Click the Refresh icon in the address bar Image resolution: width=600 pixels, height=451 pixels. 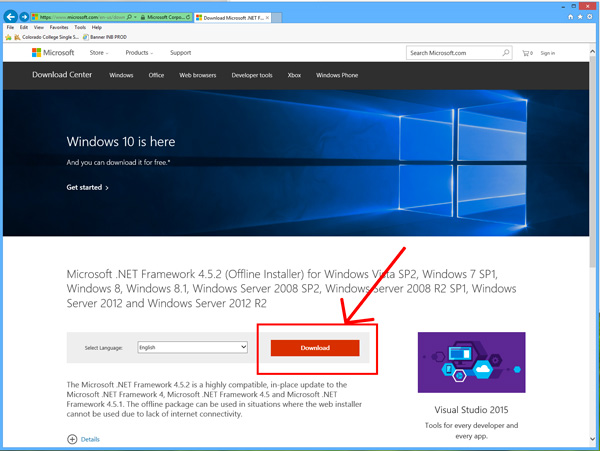pos(188,17)
